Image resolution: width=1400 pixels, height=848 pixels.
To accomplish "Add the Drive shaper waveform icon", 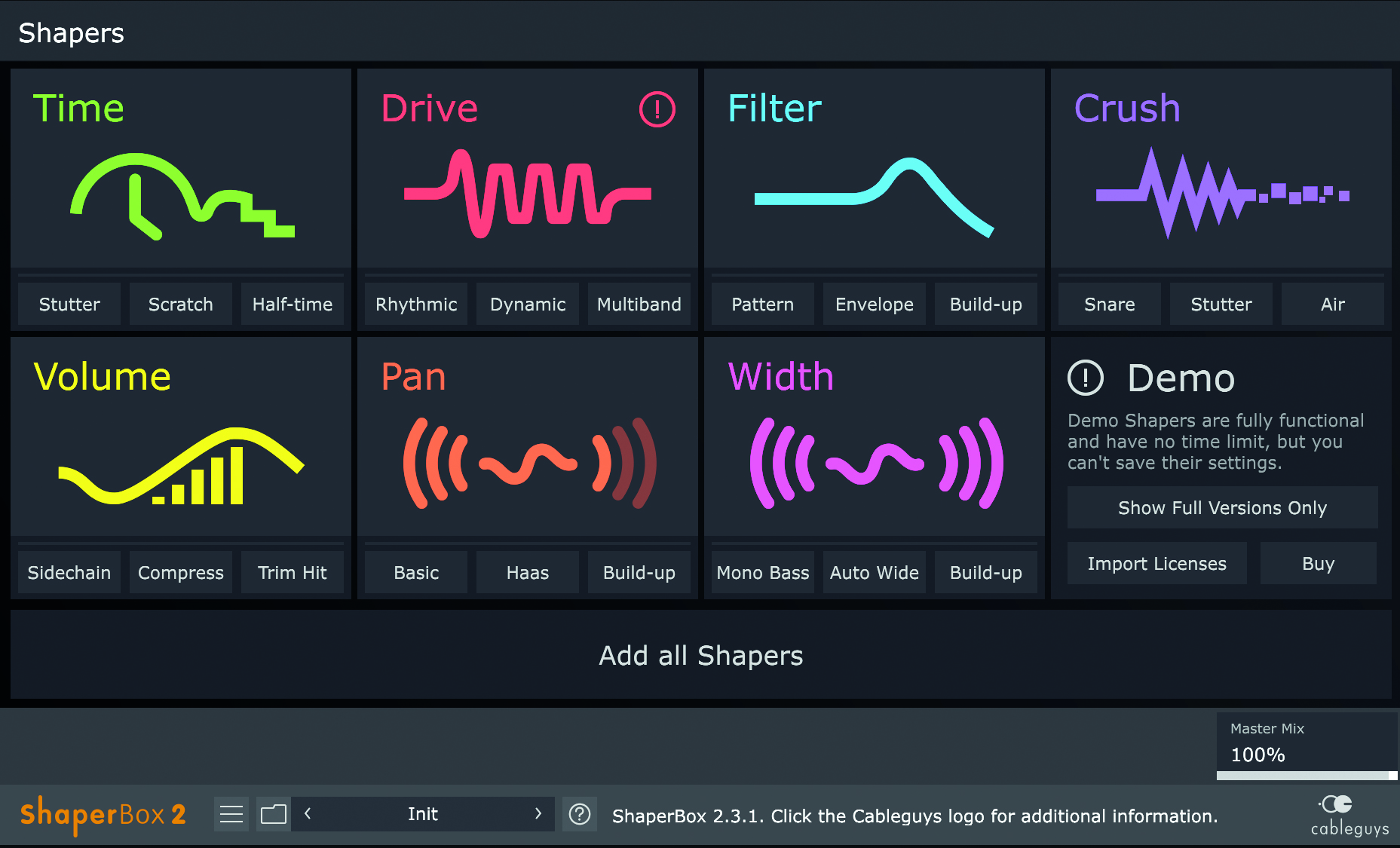I will click(x=528, y=194).
